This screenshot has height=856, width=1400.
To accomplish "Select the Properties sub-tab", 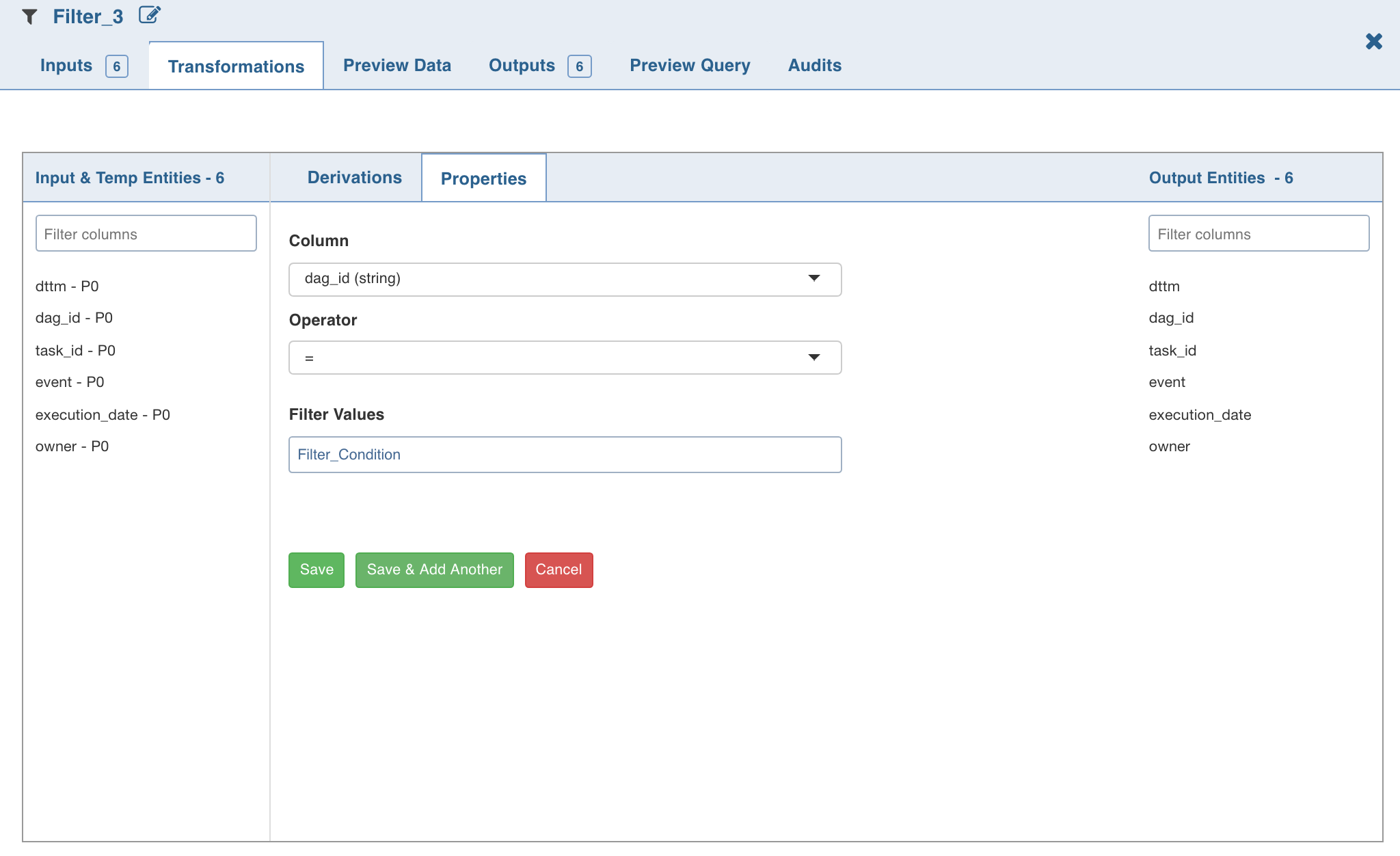I will pos(484,178).
